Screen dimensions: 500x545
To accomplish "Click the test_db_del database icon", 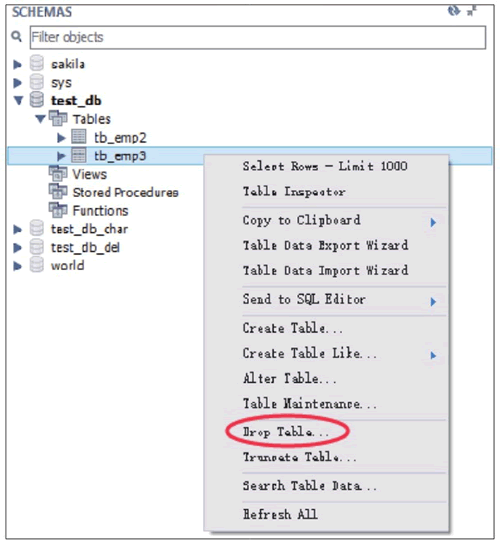I will click(x=36, y=247).
